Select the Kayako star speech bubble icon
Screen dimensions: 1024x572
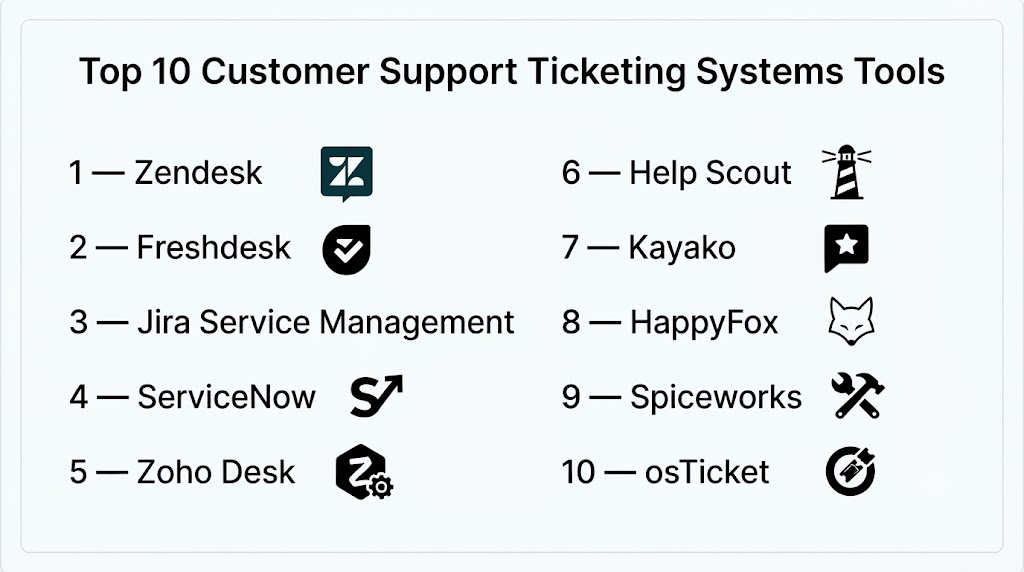click(x=846, y=248)
